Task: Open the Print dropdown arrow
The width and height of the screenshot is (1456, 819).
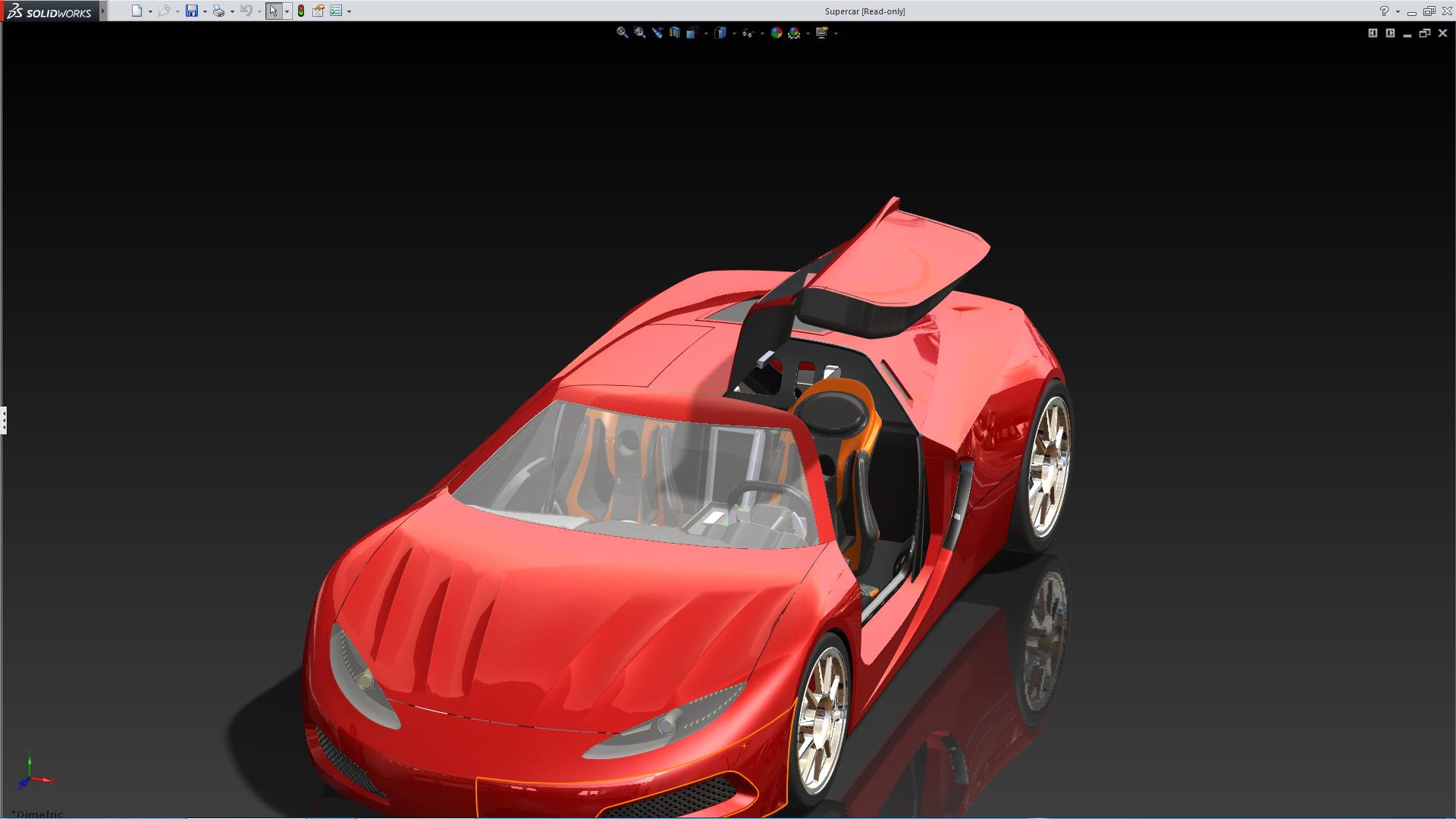Action: click(232, 11)
